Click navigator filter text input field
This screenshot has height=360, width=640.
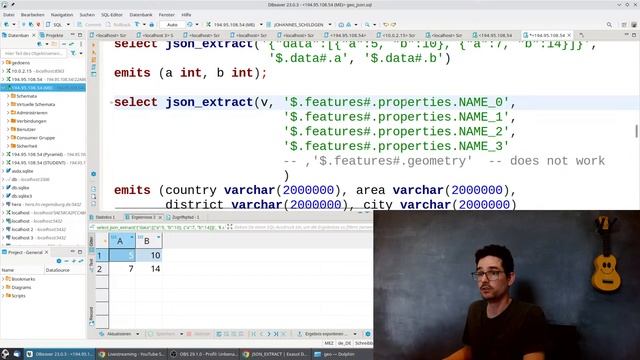click(33, 53)
